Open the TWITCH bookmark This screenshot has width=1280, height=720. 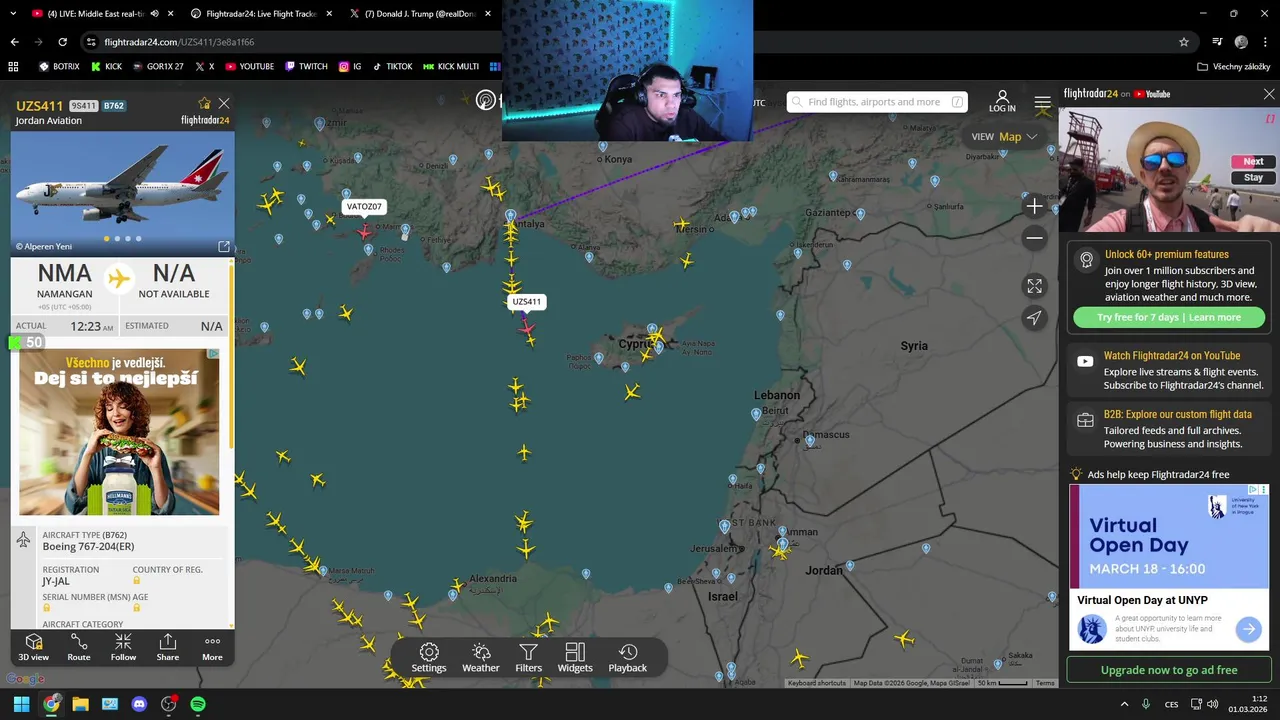(x=306, y=66)
